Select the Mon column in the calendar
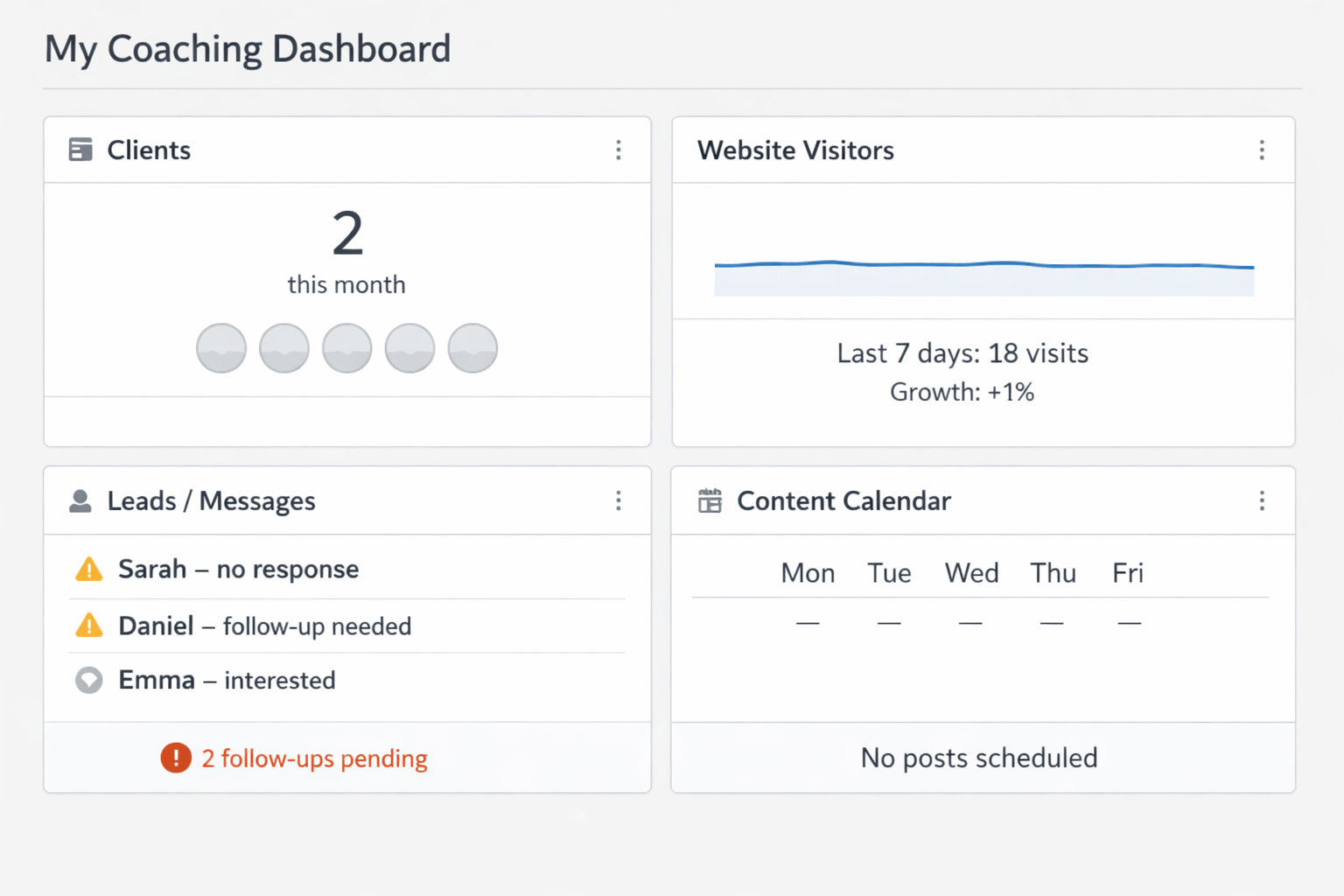This screenshot has height=896, width=1344. tap(808, 573)
